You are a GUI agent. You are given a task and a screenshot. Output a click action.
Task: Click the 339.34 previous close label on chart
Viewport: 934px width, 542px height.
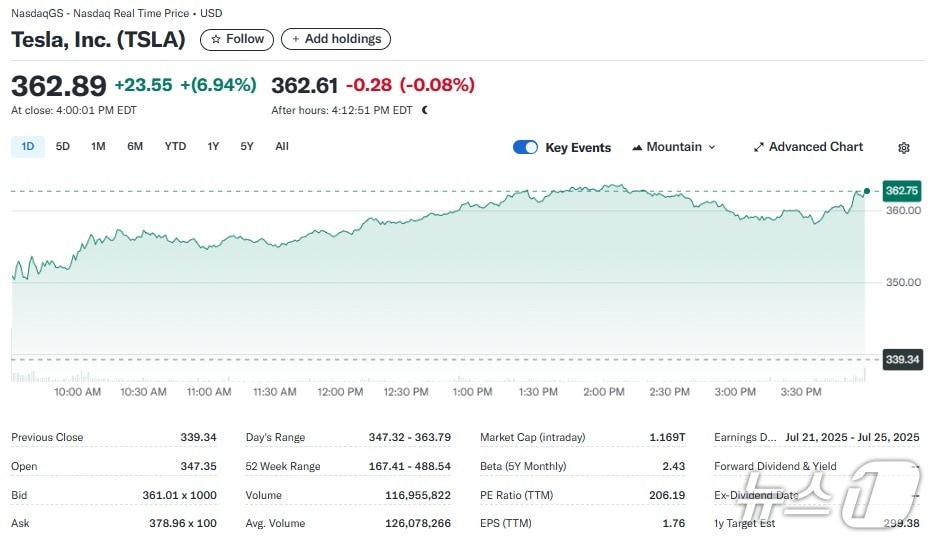(901, 359)
